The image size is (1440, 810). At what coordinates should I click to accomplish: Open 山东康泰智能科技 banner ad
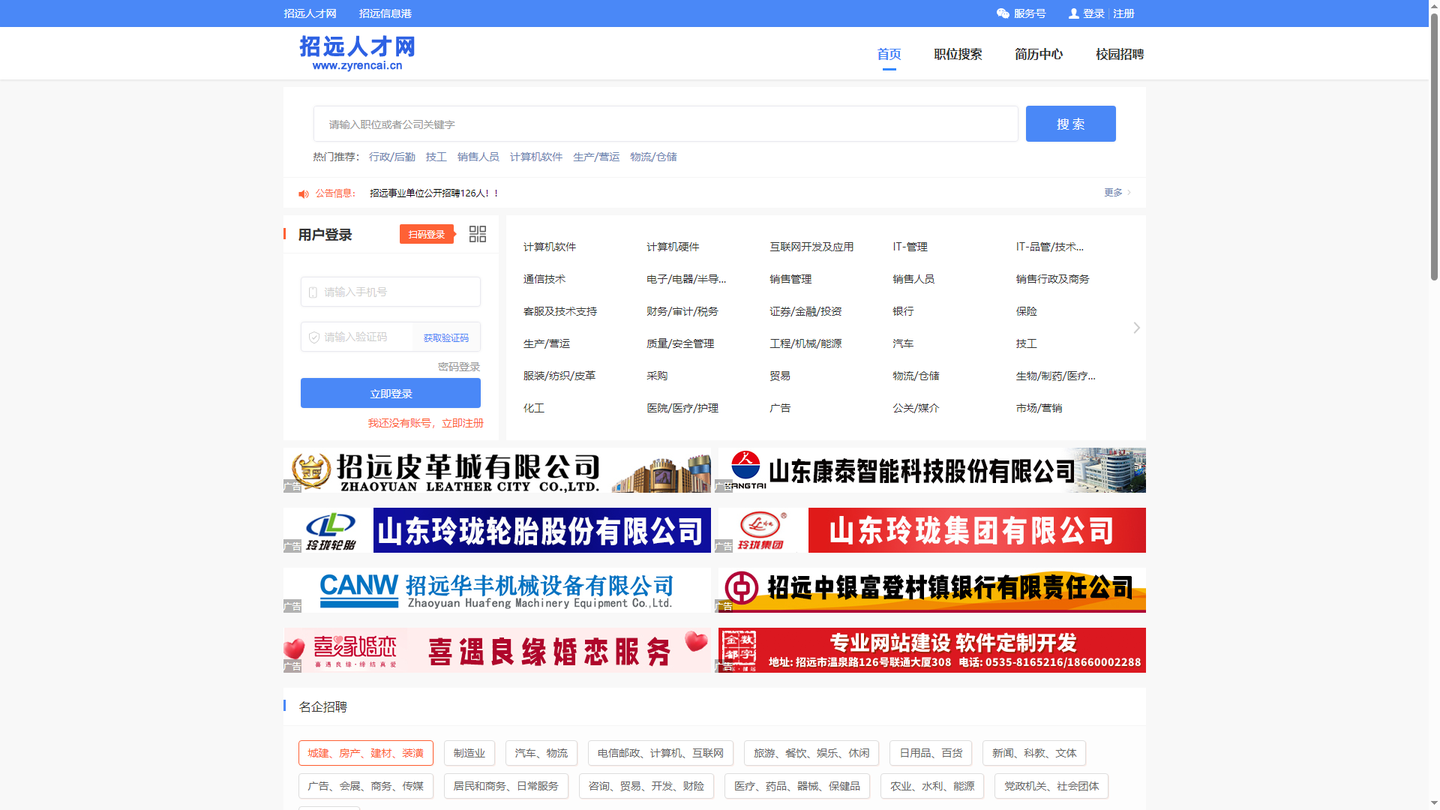click(931, 470)
